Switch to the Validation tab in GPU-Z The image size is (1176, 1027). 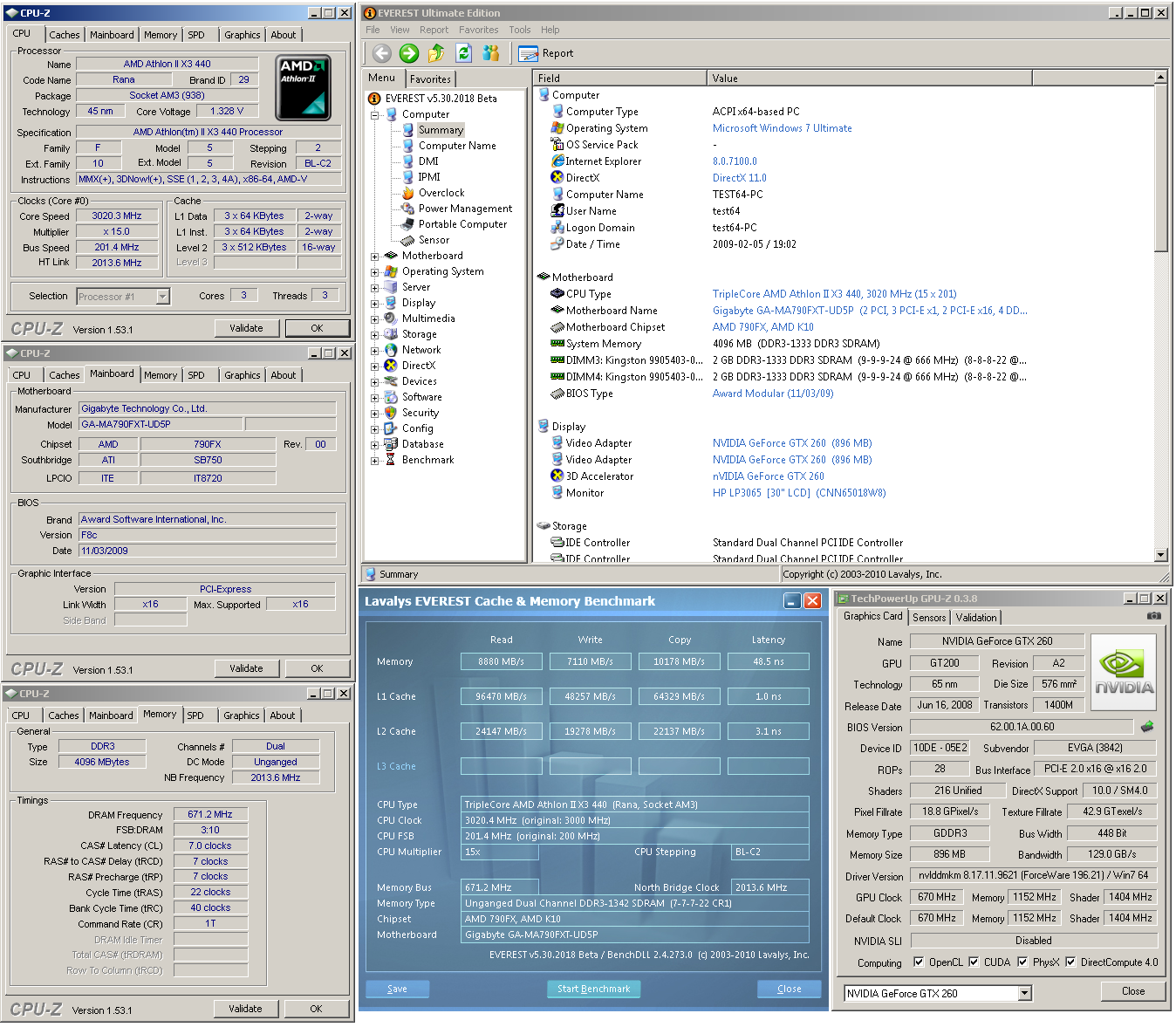(976, 617)
